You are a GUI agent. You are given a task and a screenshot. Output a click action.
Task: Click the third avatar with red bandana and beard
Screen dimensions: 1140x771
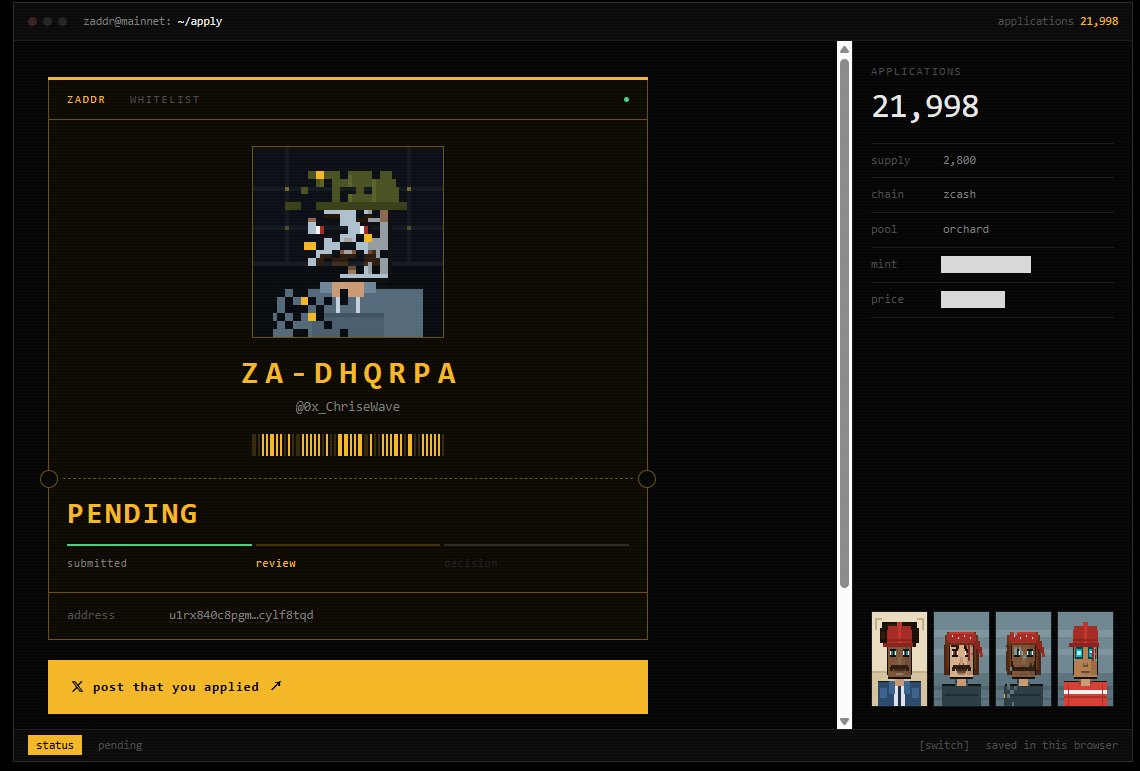click(x=1023, y=659)
